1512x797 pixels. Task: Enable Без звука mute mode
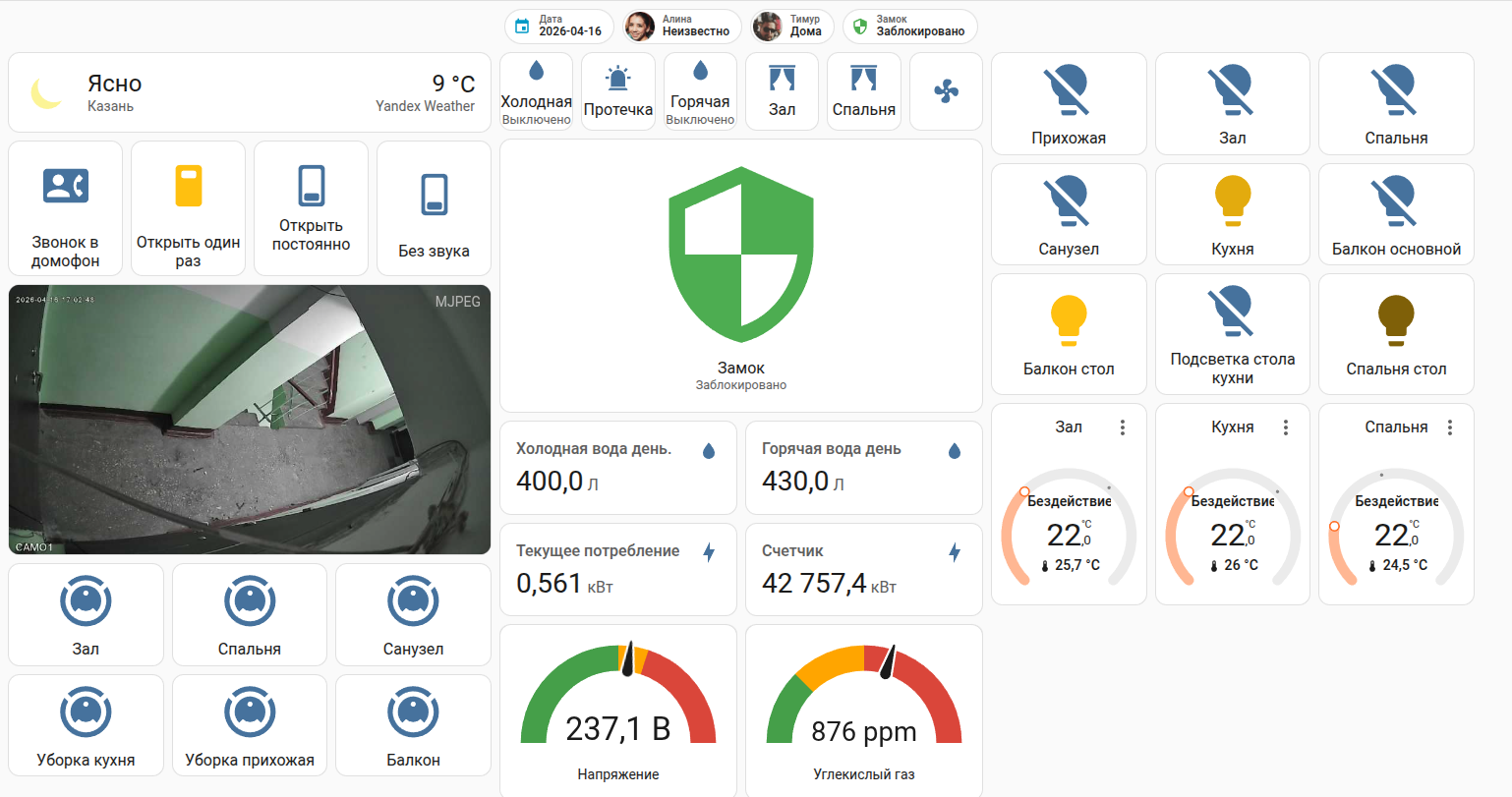(433, 206)
